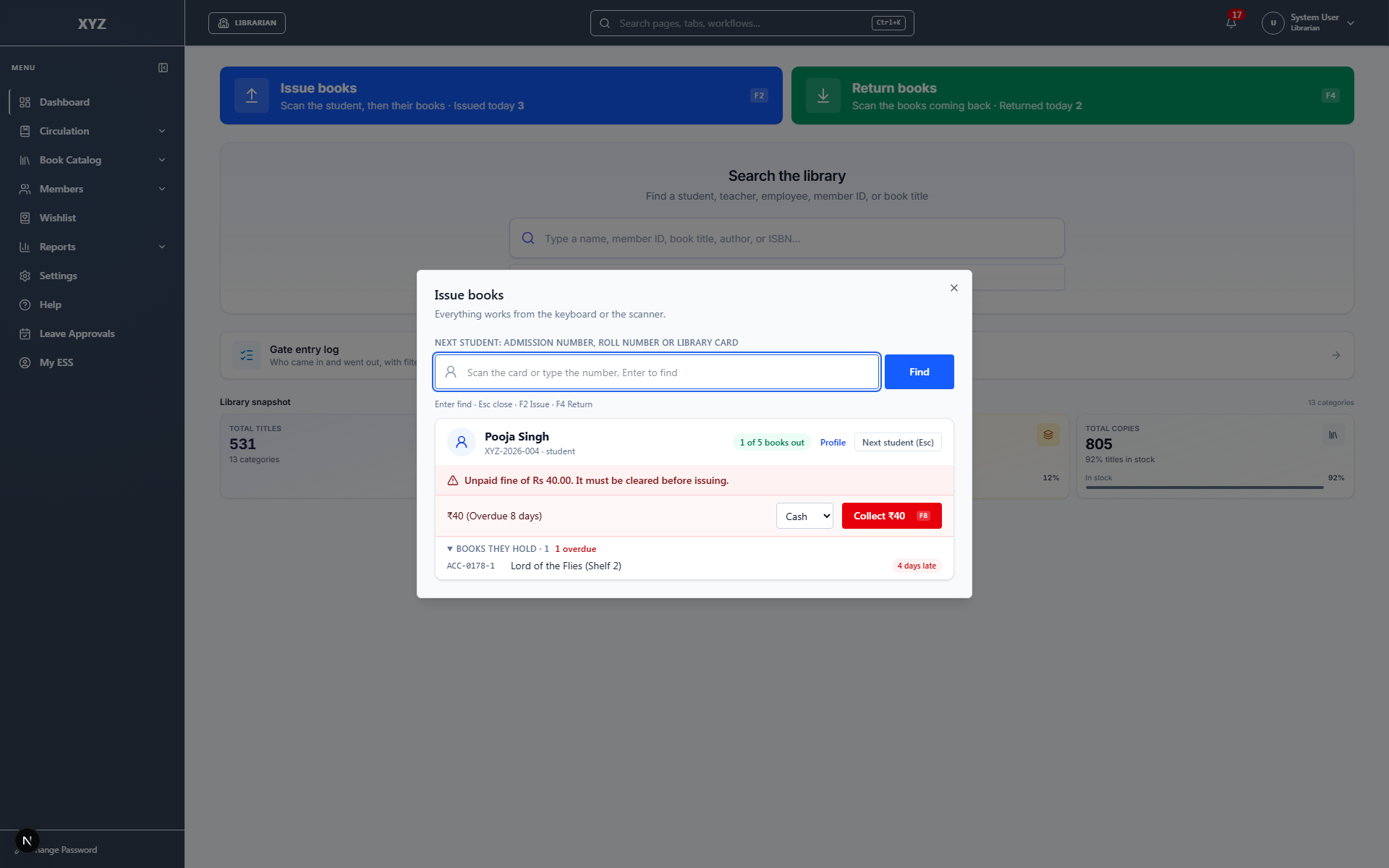Click the Leave Approvals calendar icon
Screen dimensions: 1389x868
click(x=25, y=333)
